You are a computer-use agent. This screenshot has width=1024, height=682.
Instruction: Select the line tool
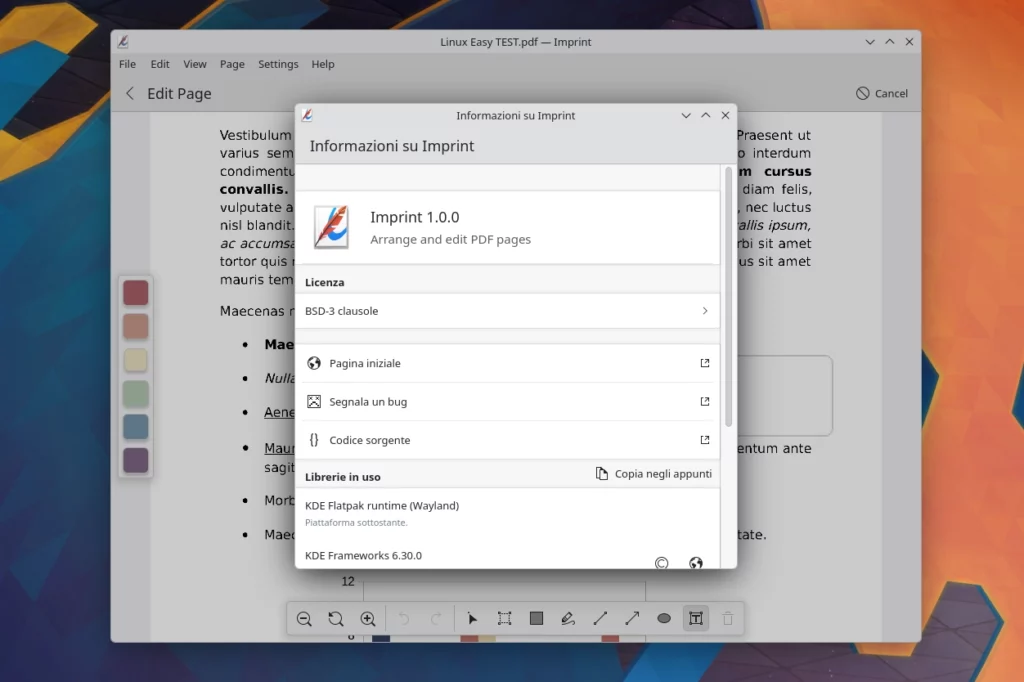point(600,619)
